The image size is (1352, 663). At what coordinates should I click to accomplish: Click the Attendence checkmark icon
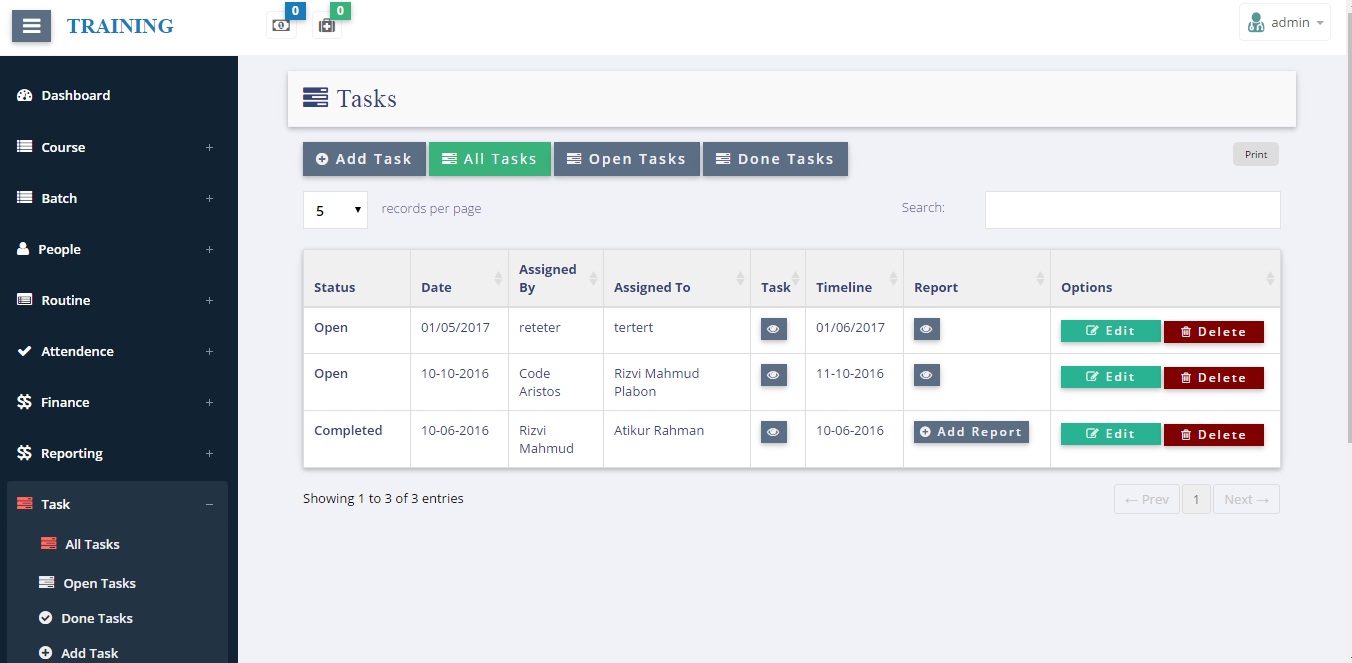pyautogui.click(x=23, y=351)
